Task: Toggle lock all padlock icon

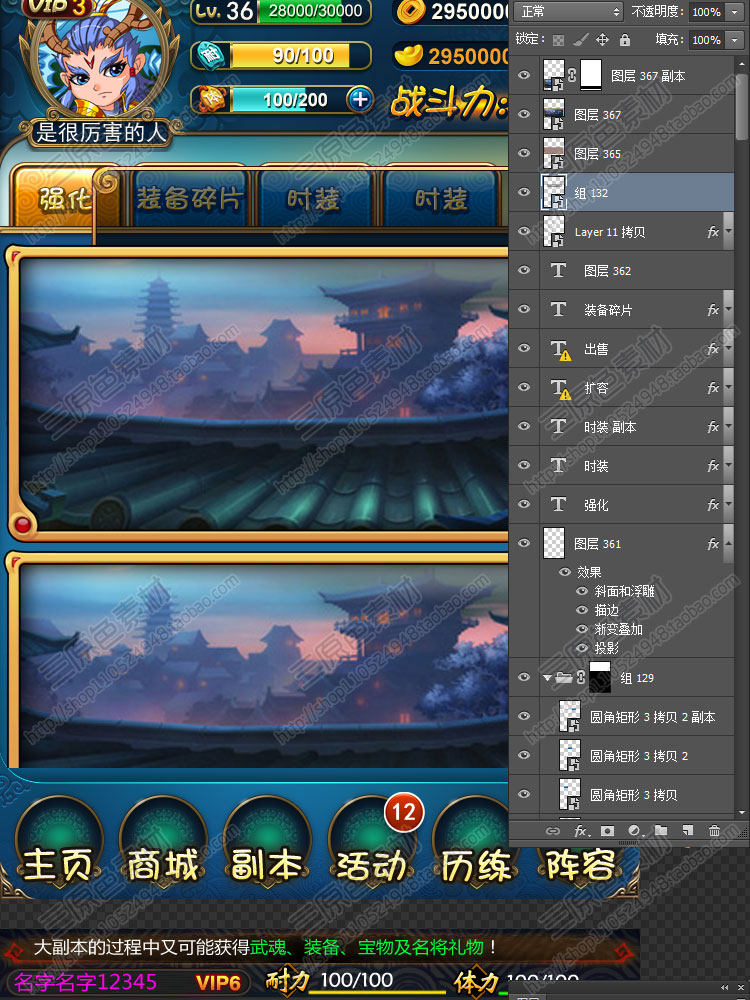Action: (x=625, y=40)
